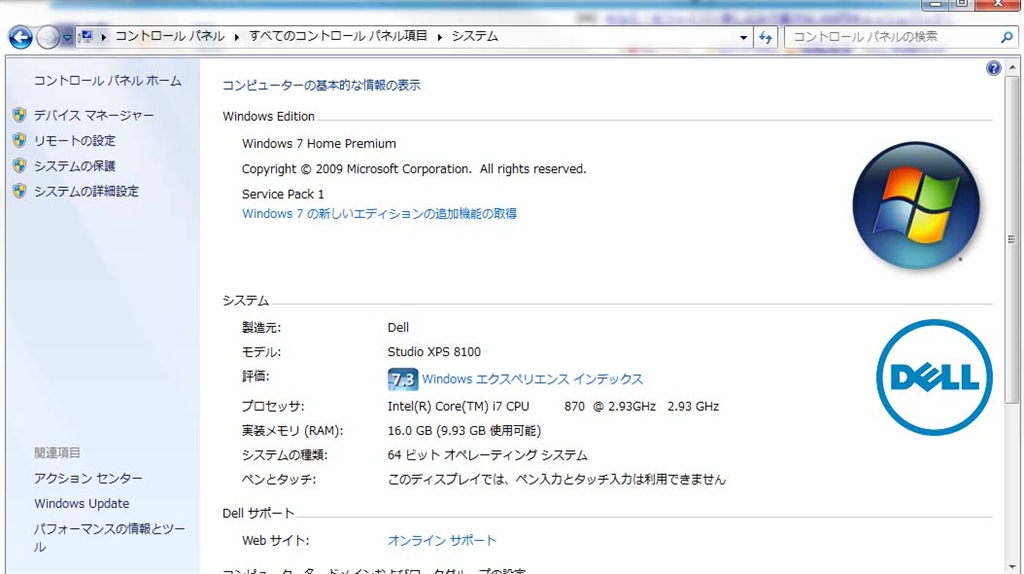
Task: Open オンライン サポート link
Action: [x=442, y=541]
